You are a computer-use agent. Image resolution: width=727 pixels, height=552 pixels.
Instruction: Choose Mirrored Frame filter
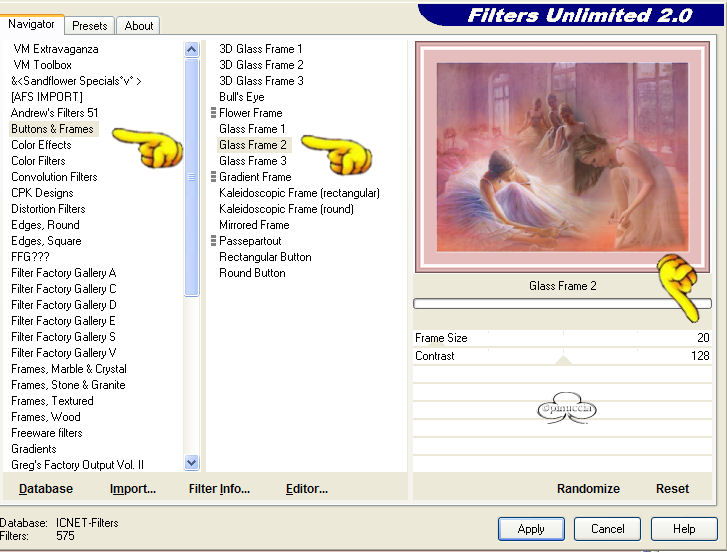254,225
